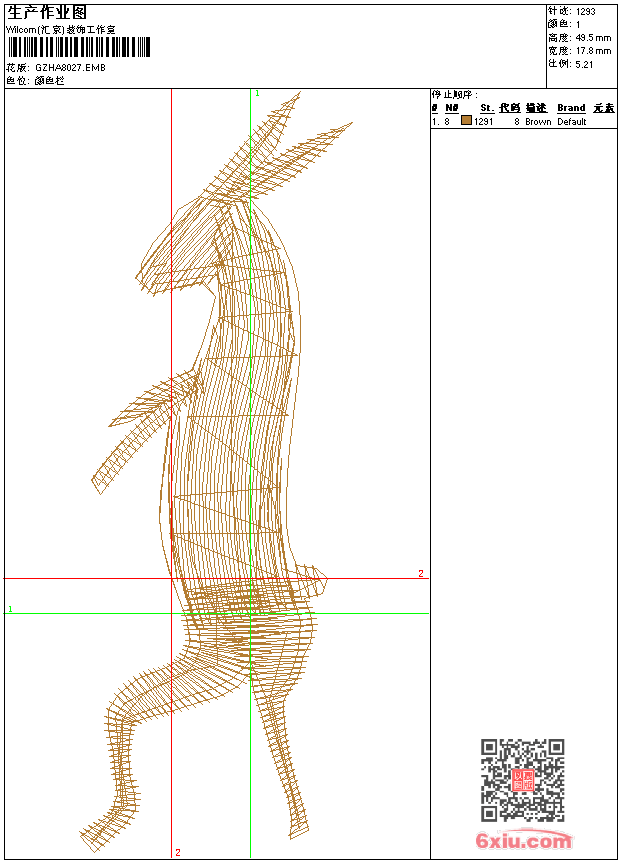Click the Default brand cell
The width and height of the screenshot is (620, 860).
571,121
